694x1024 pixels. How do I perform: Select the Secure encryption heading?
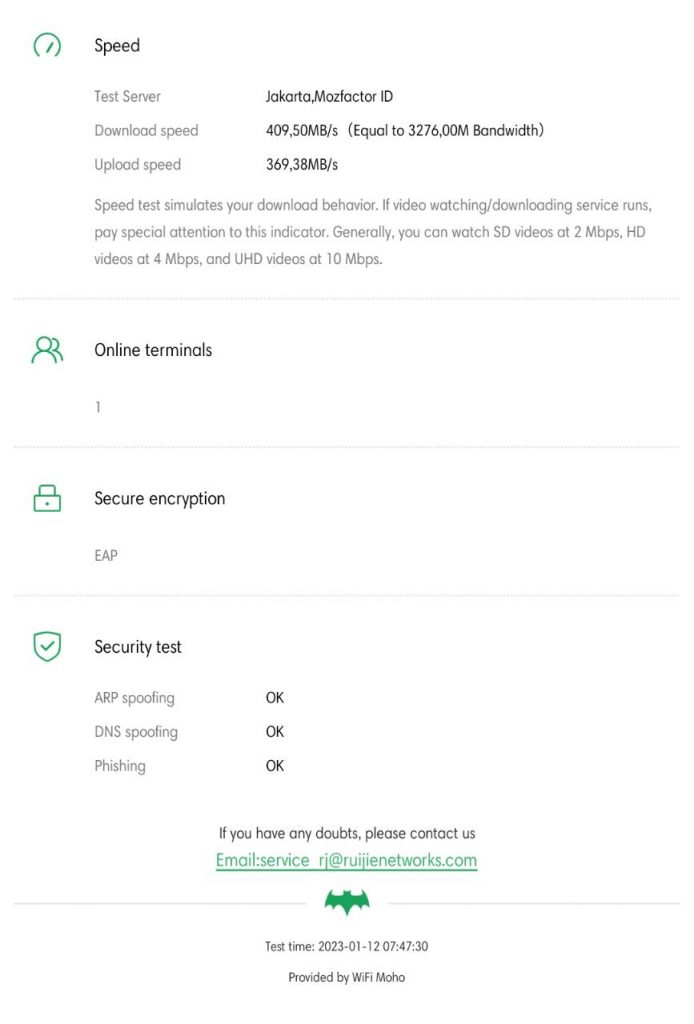[x=159, y=498]
